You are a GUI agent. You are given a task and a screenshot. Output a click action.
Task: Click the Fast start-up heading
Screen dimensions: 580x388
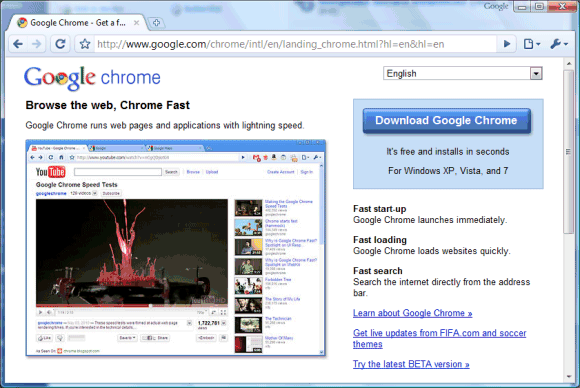tap(380, 209)
